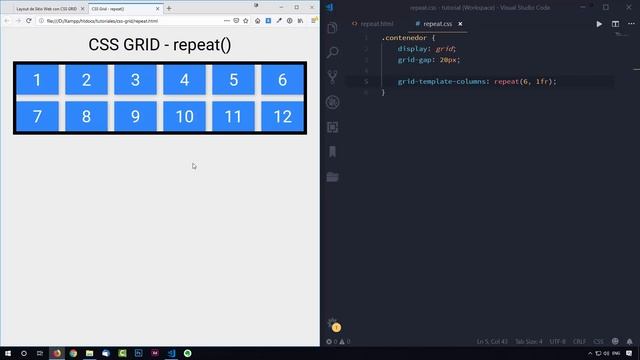Screen dimensions: 640x360
Task: Split the VS Code editor
Action: [615, 24]
